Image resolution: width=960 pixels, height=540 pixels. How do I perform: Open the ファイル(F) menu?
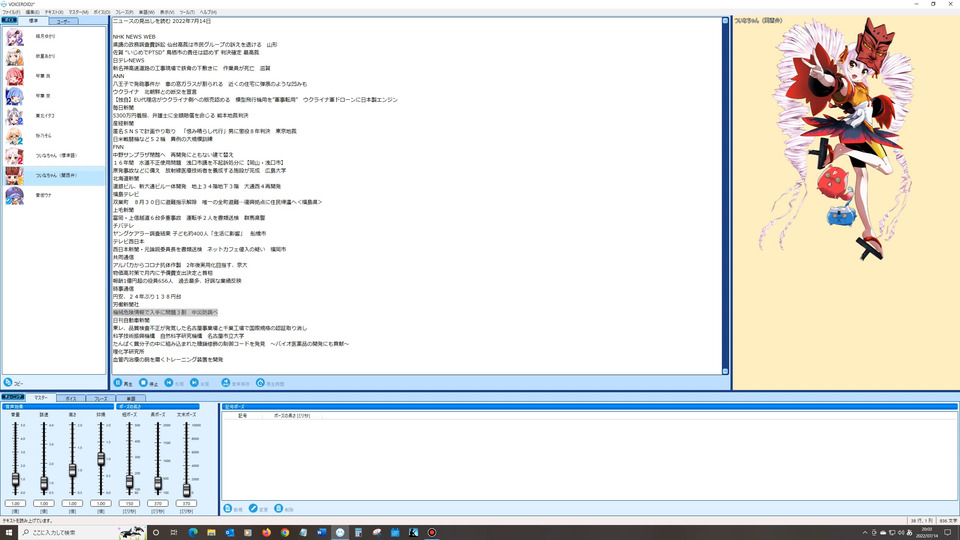point(11,12)
